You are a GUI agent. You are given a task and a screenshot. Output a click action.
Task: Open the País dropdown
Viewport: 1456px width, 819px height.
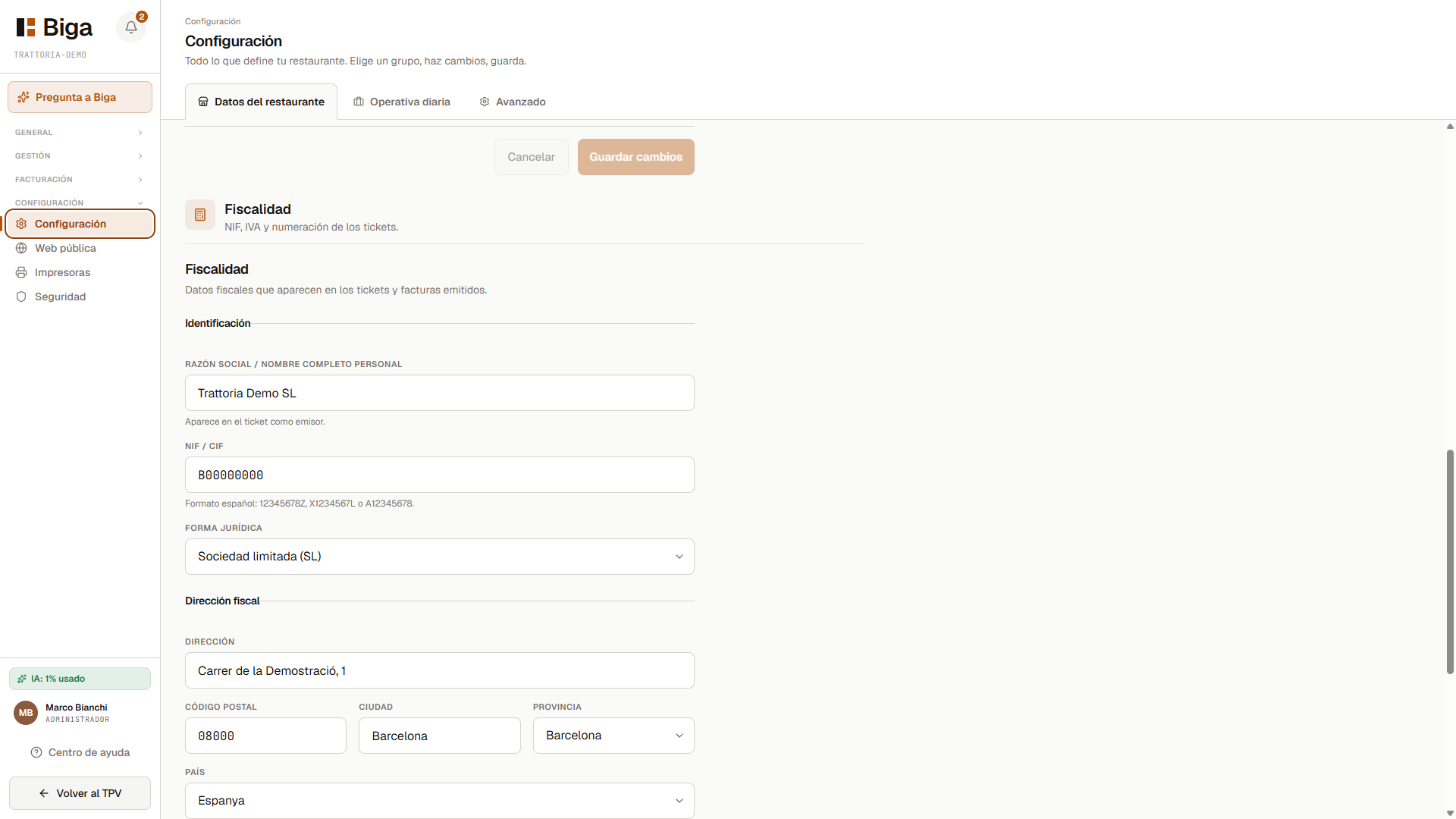[x=440, y=801]
